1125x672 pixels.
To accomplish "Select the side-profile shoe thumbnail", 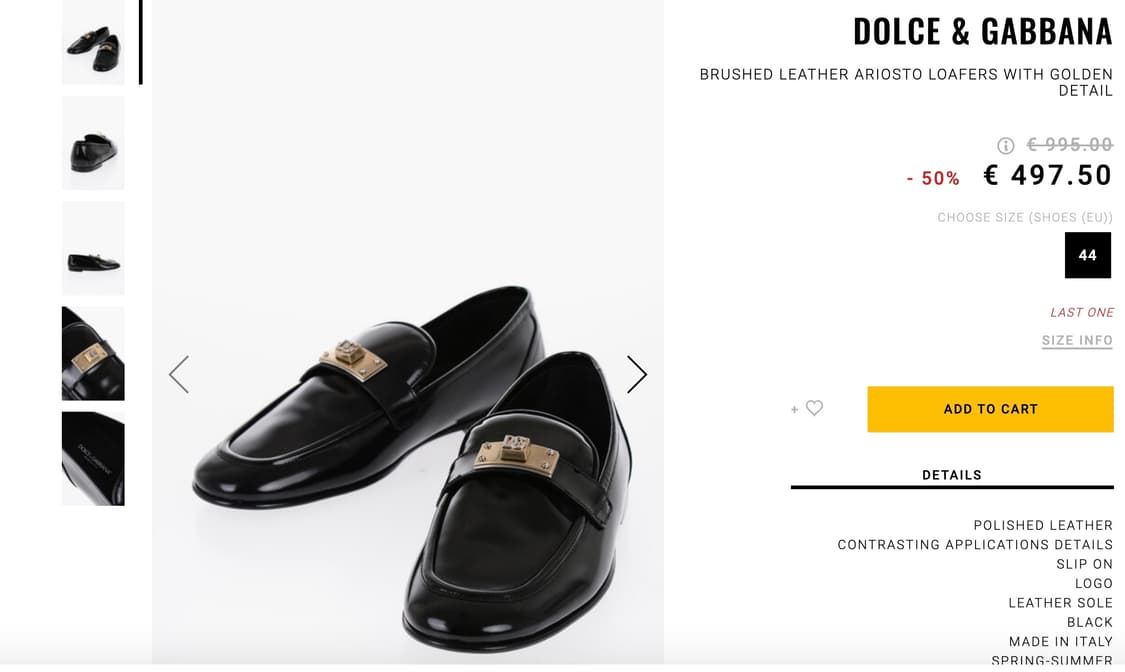I will click(x=93, y=248).
